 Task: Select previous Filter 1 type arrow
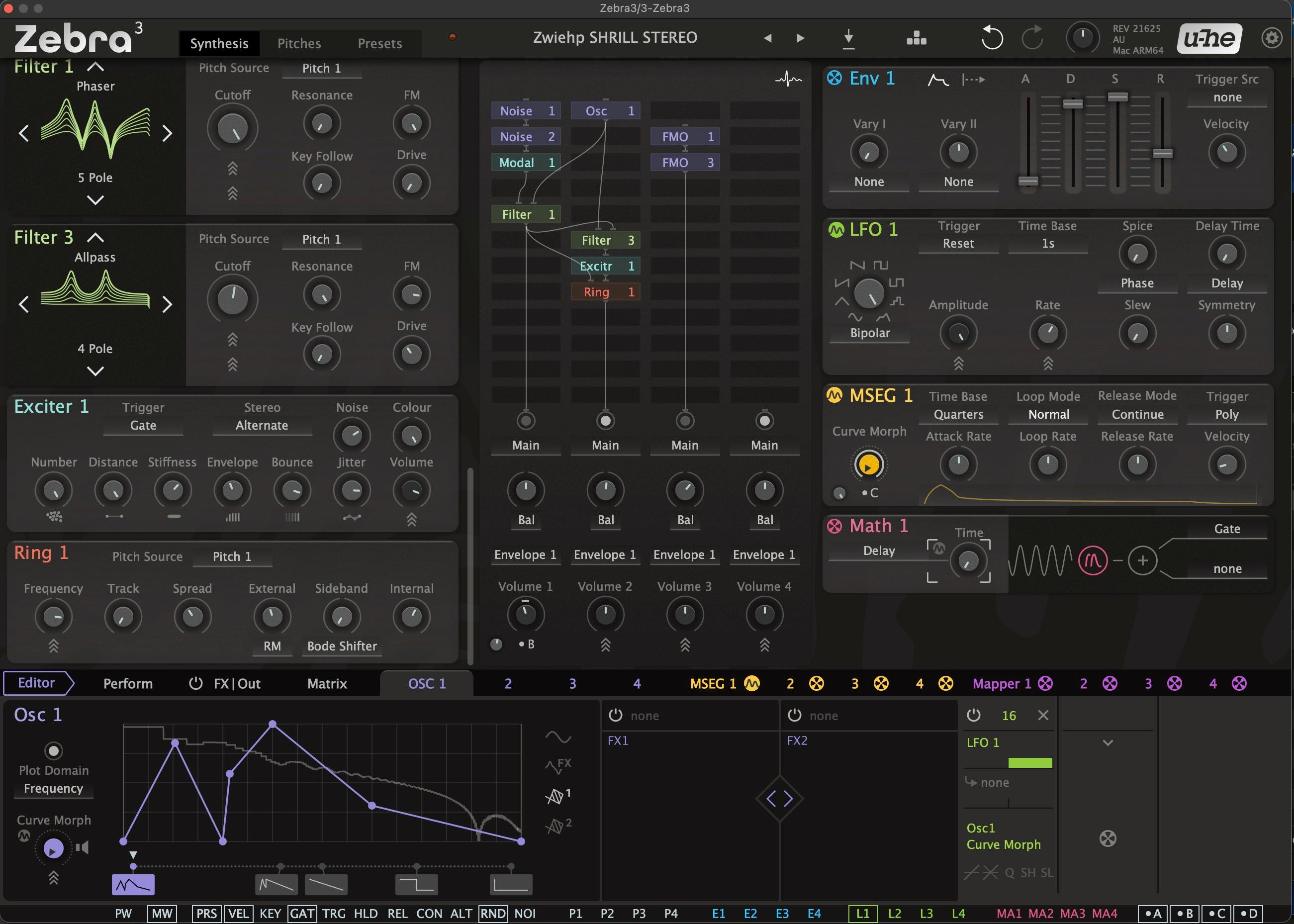pos(24,133)
